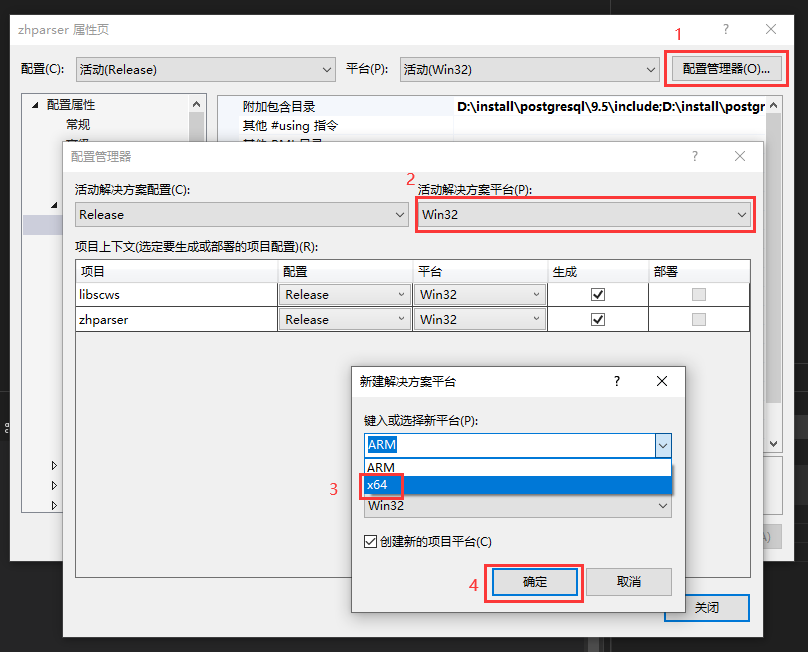This screenshot has width=808, height=652.
Task: Click the 平台 column header in project table
Action: coord(480,272)
